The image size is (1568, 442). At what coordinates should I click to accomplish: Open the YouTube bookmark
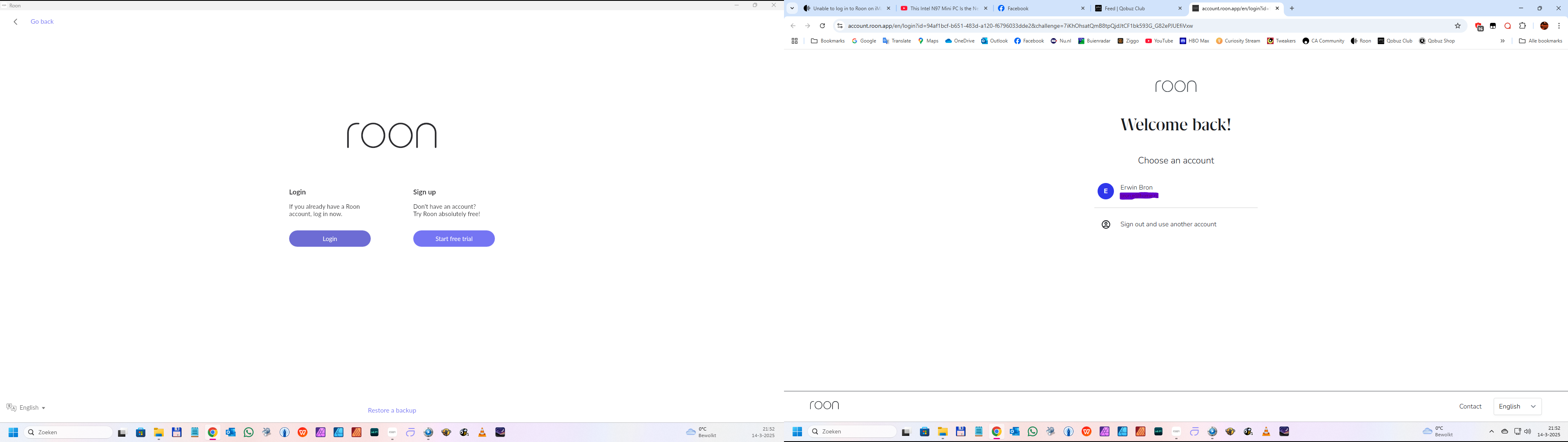(1159, 41)
